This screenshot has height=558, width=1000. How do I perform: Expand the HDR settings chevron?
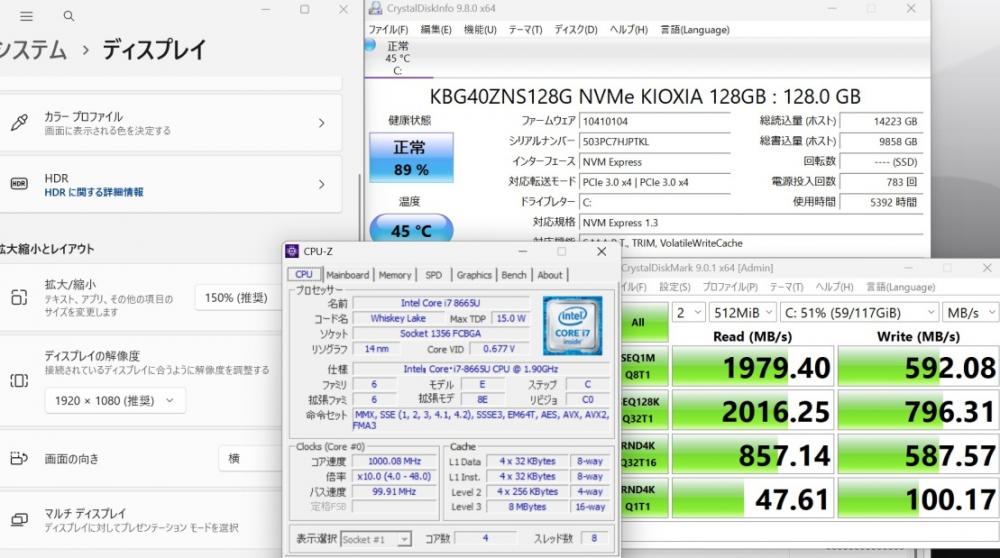tap(321, 184)
